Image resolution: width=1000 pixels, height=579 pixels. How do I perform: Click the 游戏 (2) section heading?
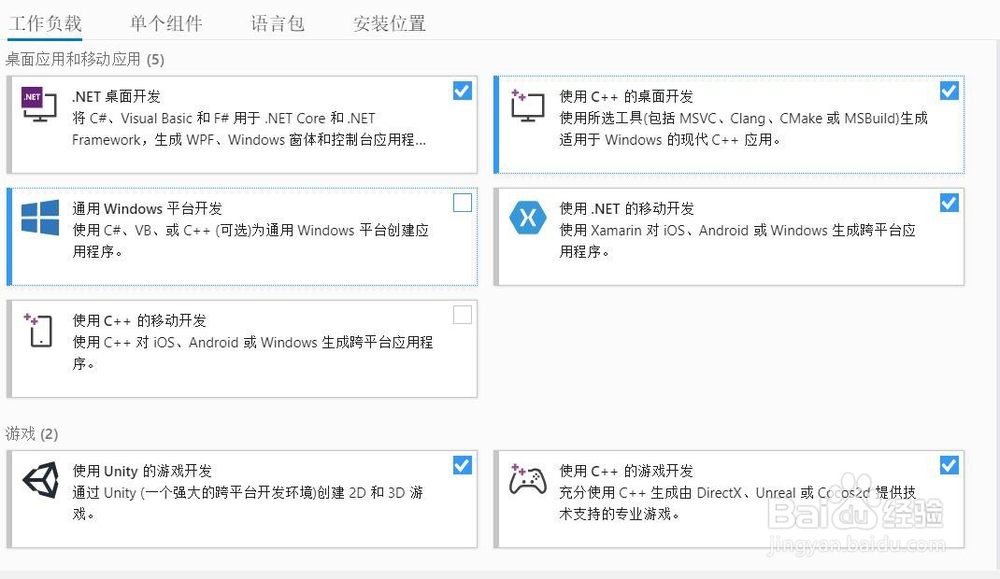(31, 434)
